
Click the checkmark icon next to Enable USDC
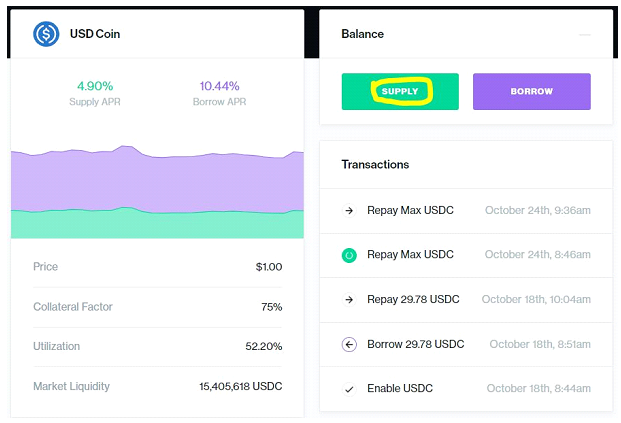[x=349, y=389]
